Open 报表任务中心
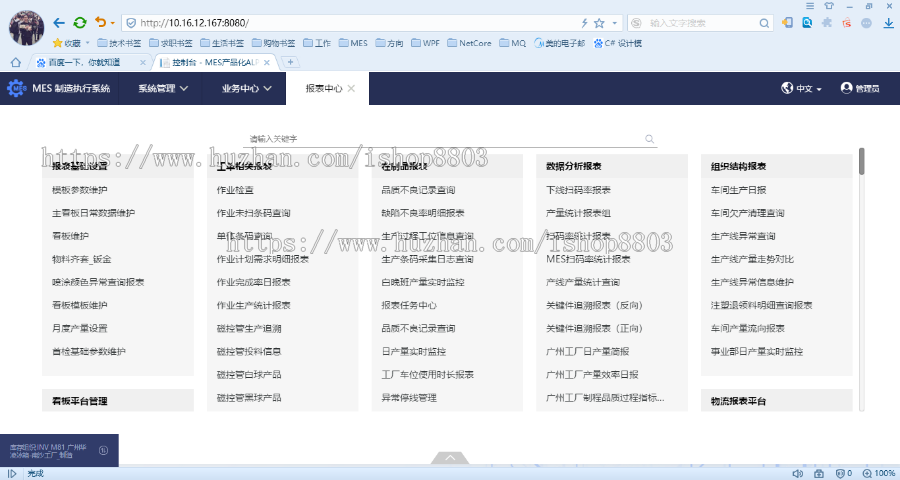900x480 pixels. (409, 305)
